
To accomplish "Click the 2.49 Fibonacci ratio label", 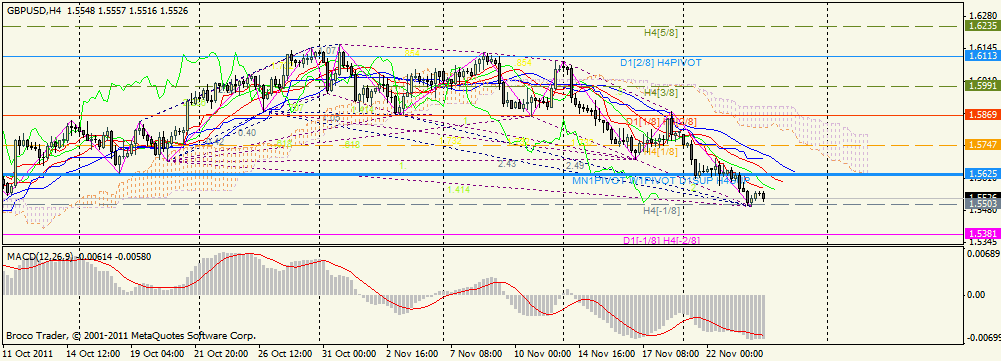I will pos(575,165).
